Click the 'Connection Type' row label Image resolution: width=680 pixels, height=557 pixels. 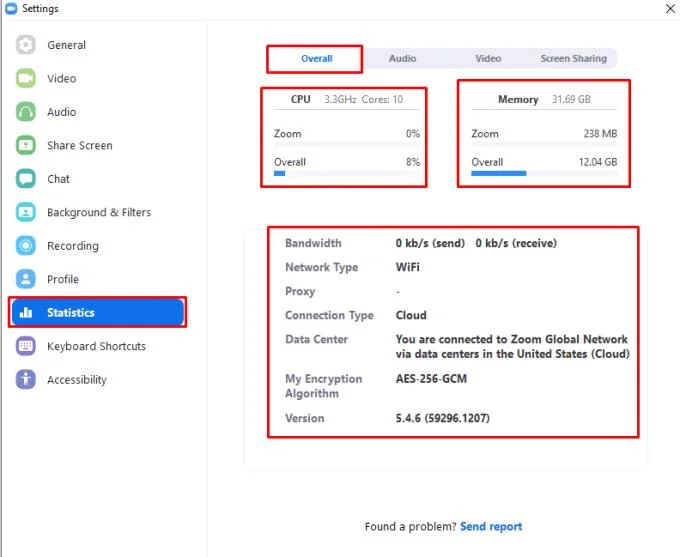[x=329, y=315]
